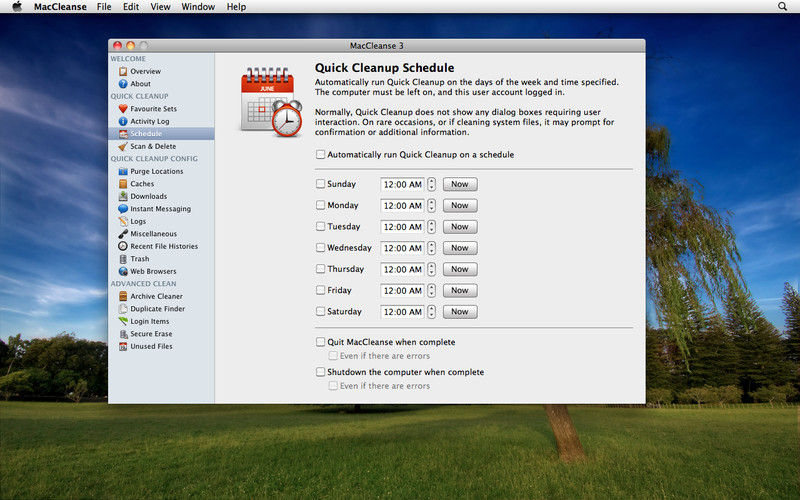Open the Activity Log icon
This screenshot has width=800, height=500.
123,121
